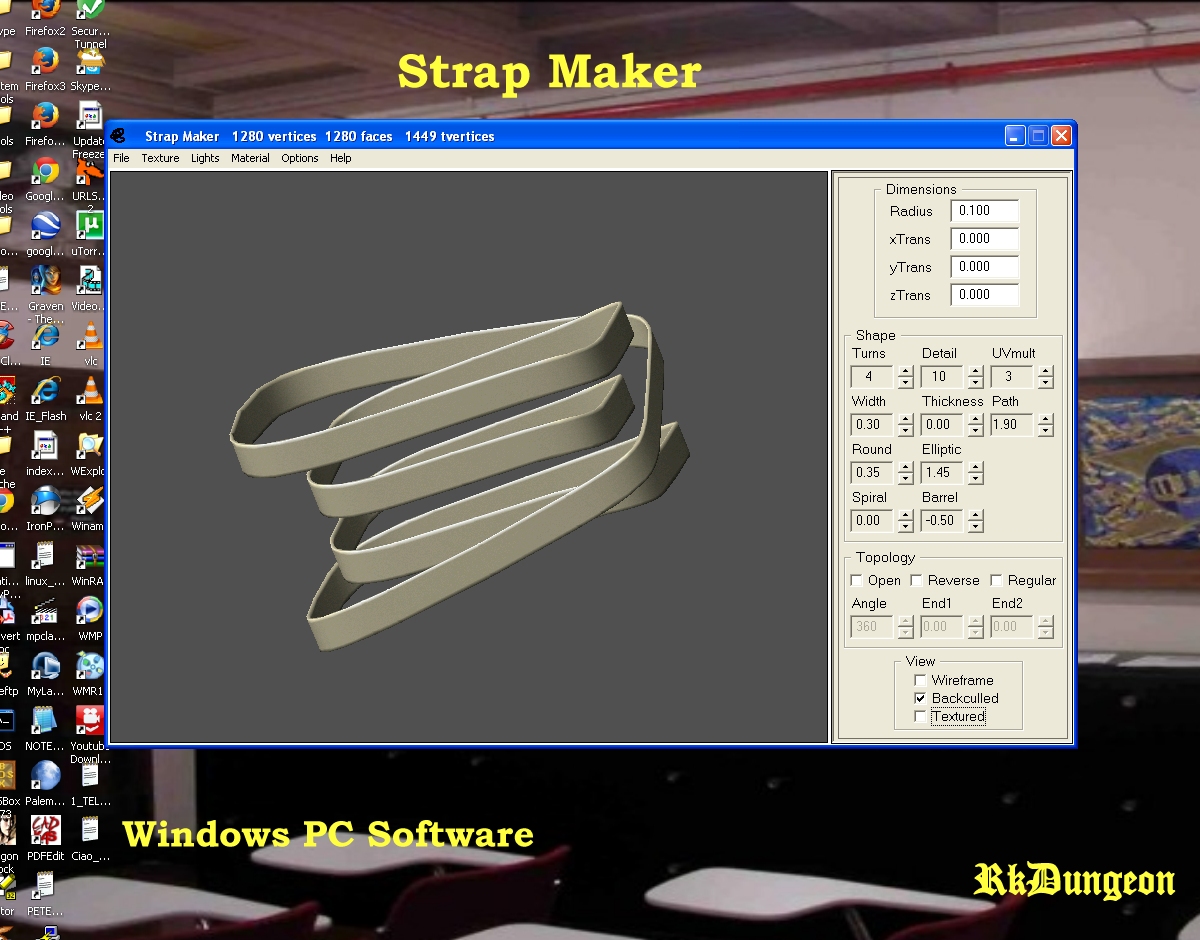This screenshot has width=1200, height=940.
Task: Click the Strap Maker title bar app icon
Action: pos(119,136)
